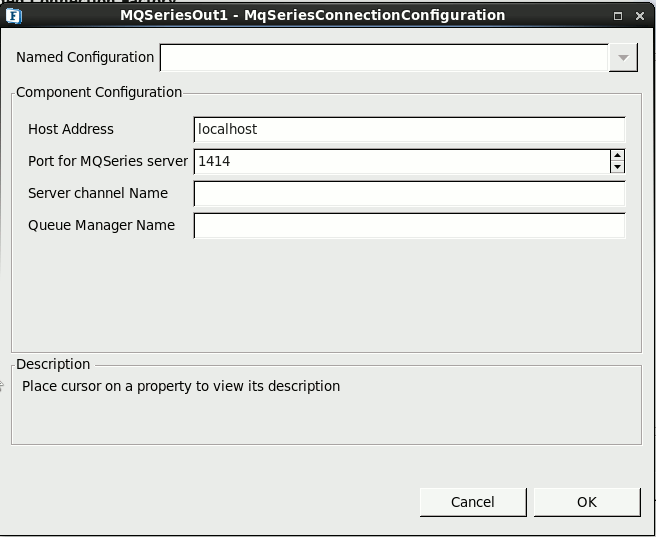
Task: Confirm settings with the OK button
Action: [587, 502]
